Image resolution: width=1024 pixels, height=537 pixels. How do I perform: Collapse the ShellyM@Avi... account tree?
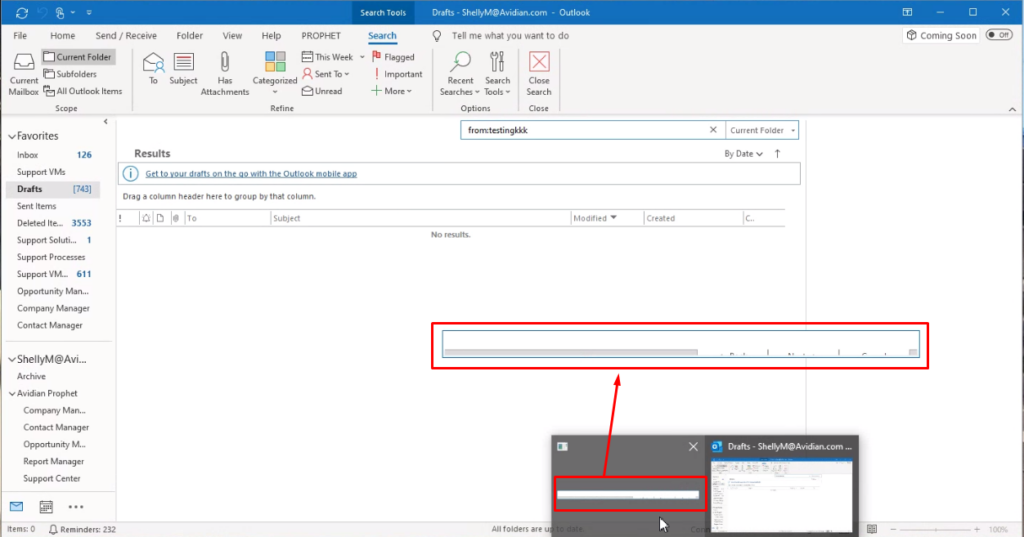pos(12,359)
